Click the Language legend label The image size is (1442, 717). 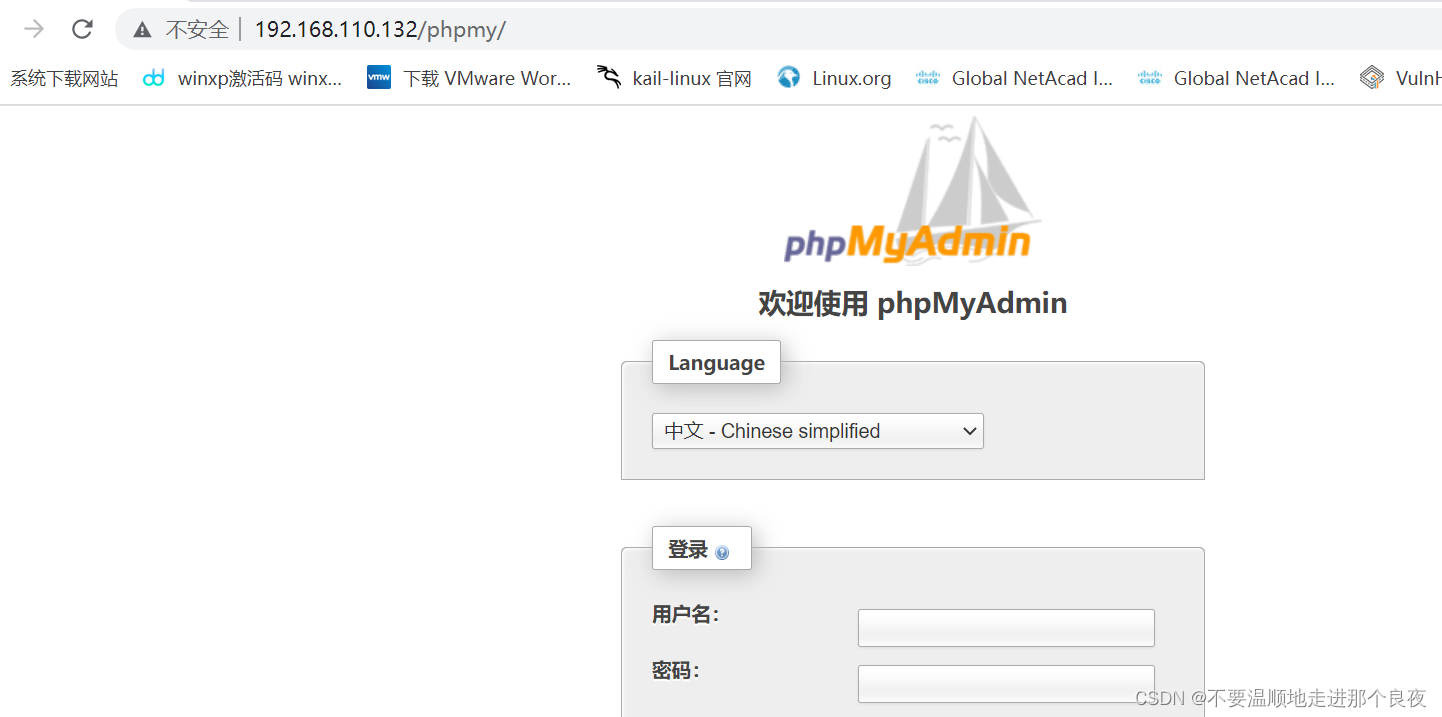(717, 363)
